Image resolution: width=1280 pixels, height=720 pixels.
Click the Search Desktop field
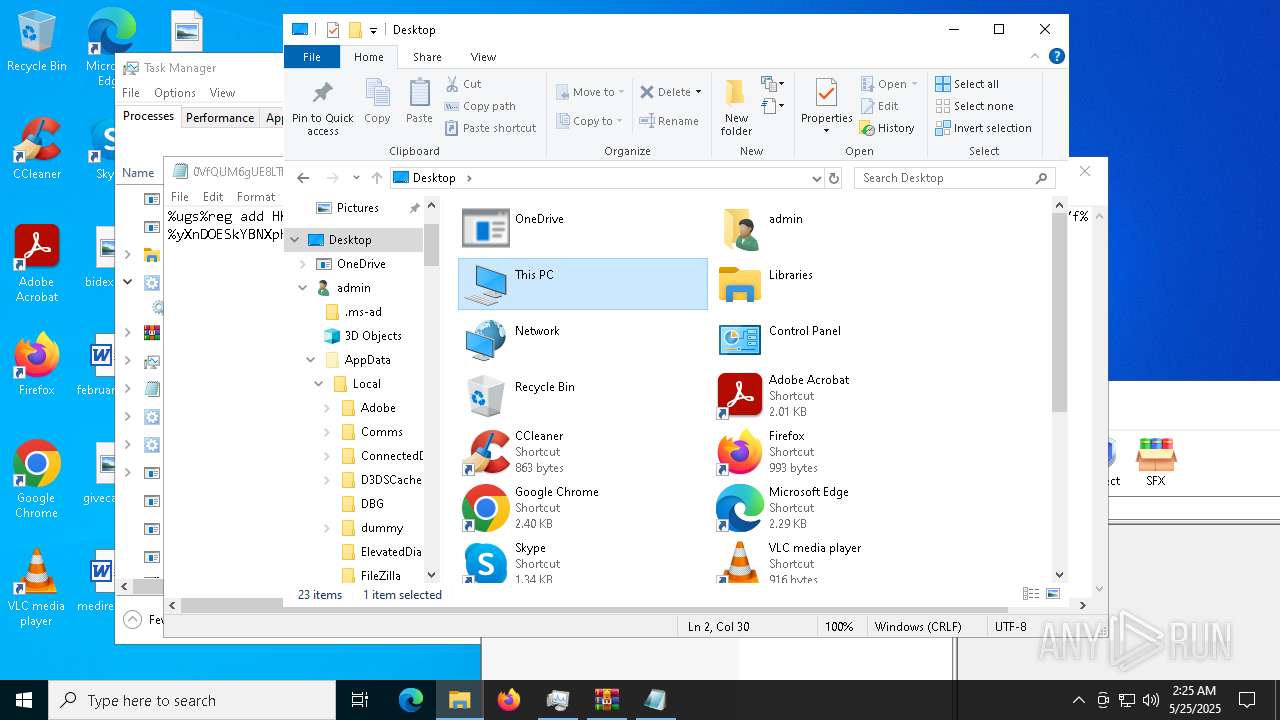(x=955, y=178)
